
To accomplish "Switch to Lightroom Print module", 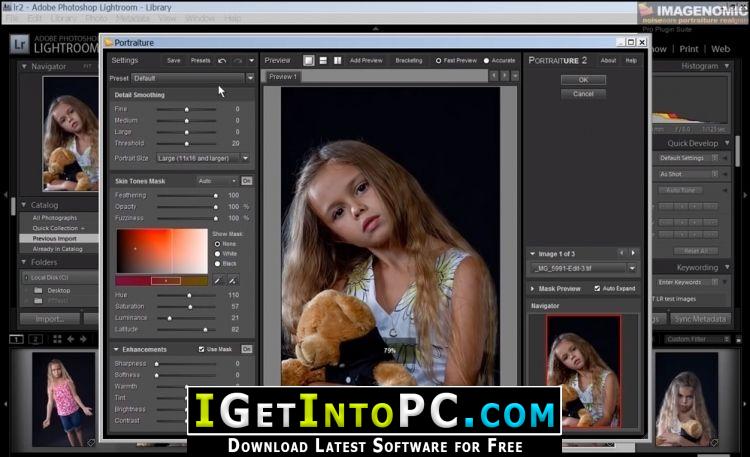I will pos(689,49).
